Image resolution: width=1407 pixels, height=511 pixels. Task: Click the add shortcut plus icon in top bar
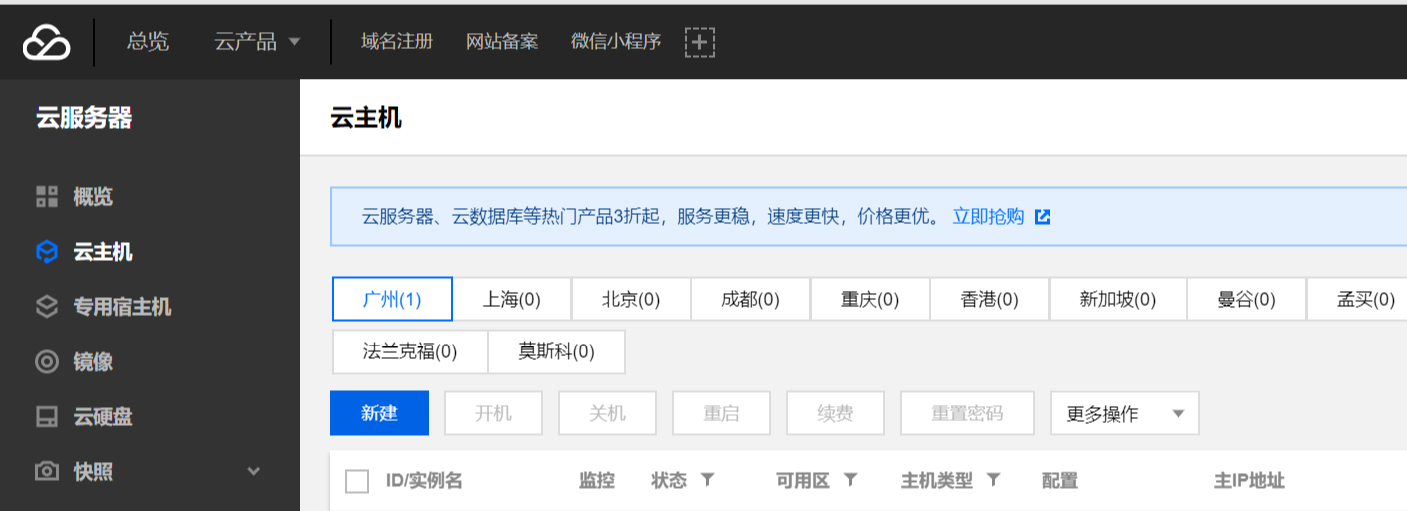pos(699,42)
